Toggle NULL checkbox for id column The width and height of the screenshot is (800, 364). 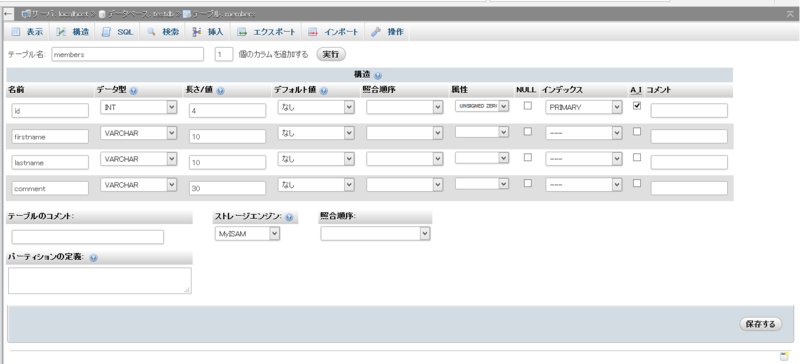pyautogui.click(x=528, y=106)
